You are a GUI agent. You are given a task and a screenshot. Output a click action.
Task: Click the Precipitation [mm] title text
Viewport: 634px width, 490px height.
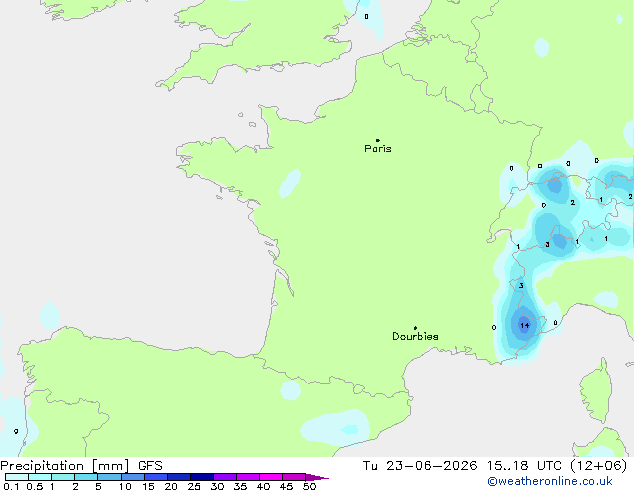click(65, 466)
